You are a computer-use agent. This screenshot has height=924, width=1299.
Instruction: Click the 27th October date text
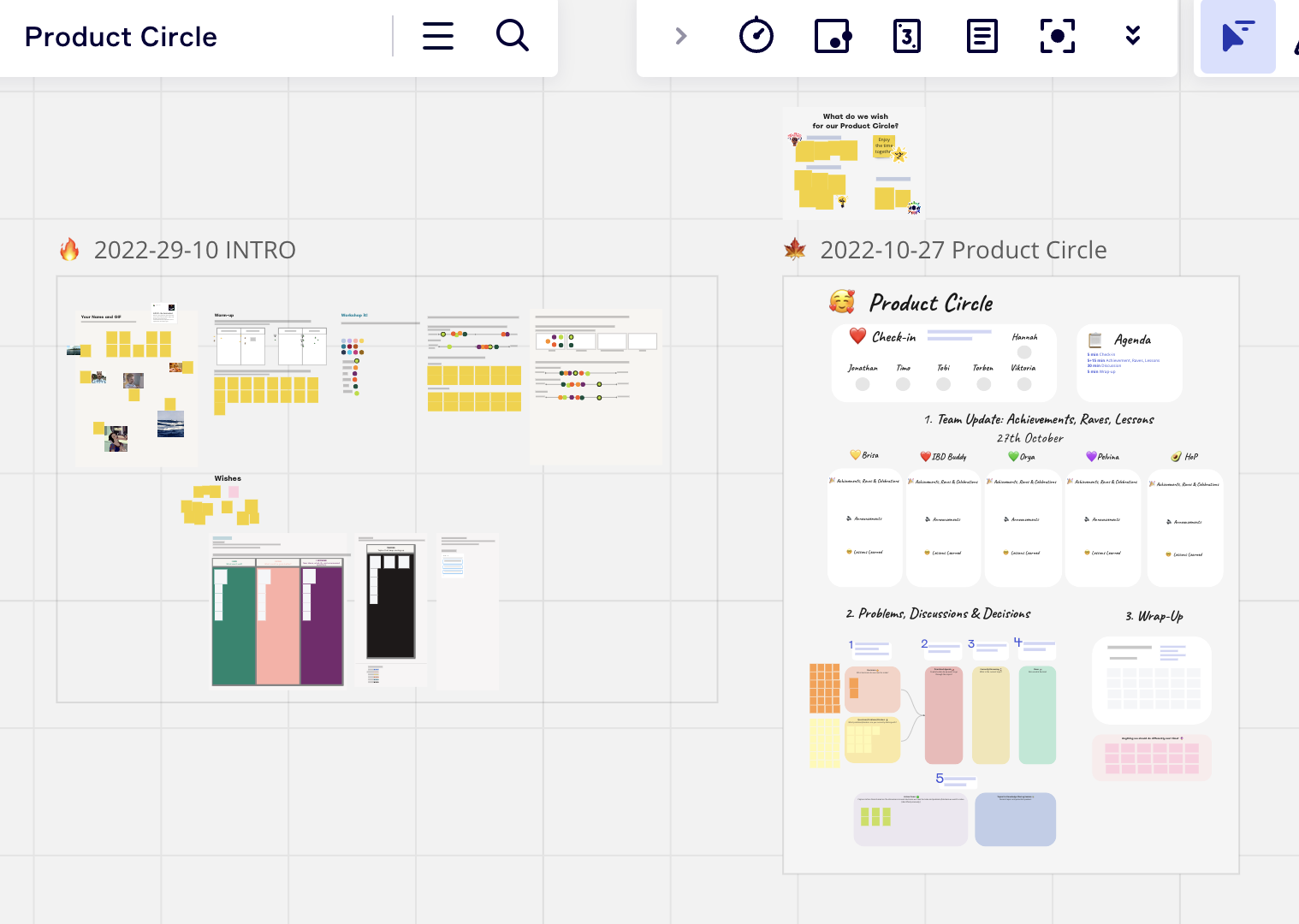[x=1030, y=438]
